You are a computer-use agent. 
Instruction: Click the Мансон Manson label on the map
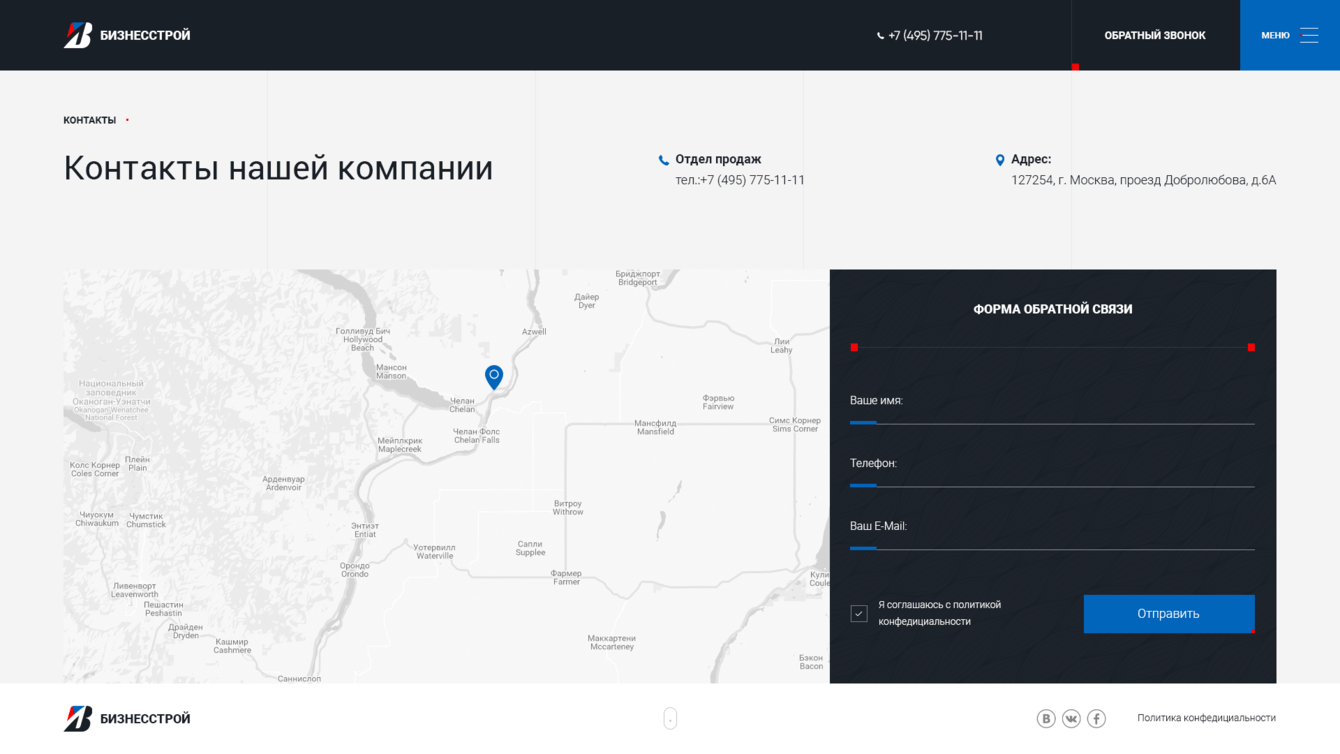click(391, 372)
